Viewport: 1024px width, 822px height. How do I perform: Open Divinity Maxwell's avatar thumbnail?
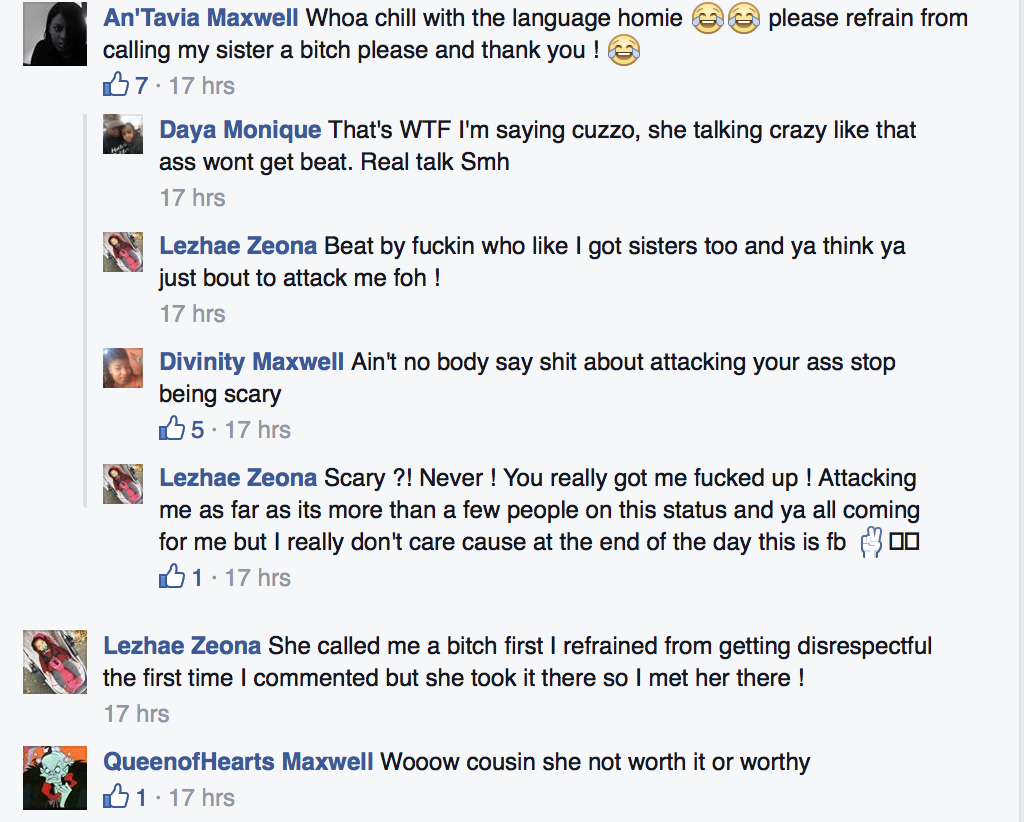click(x=123, y=367)
